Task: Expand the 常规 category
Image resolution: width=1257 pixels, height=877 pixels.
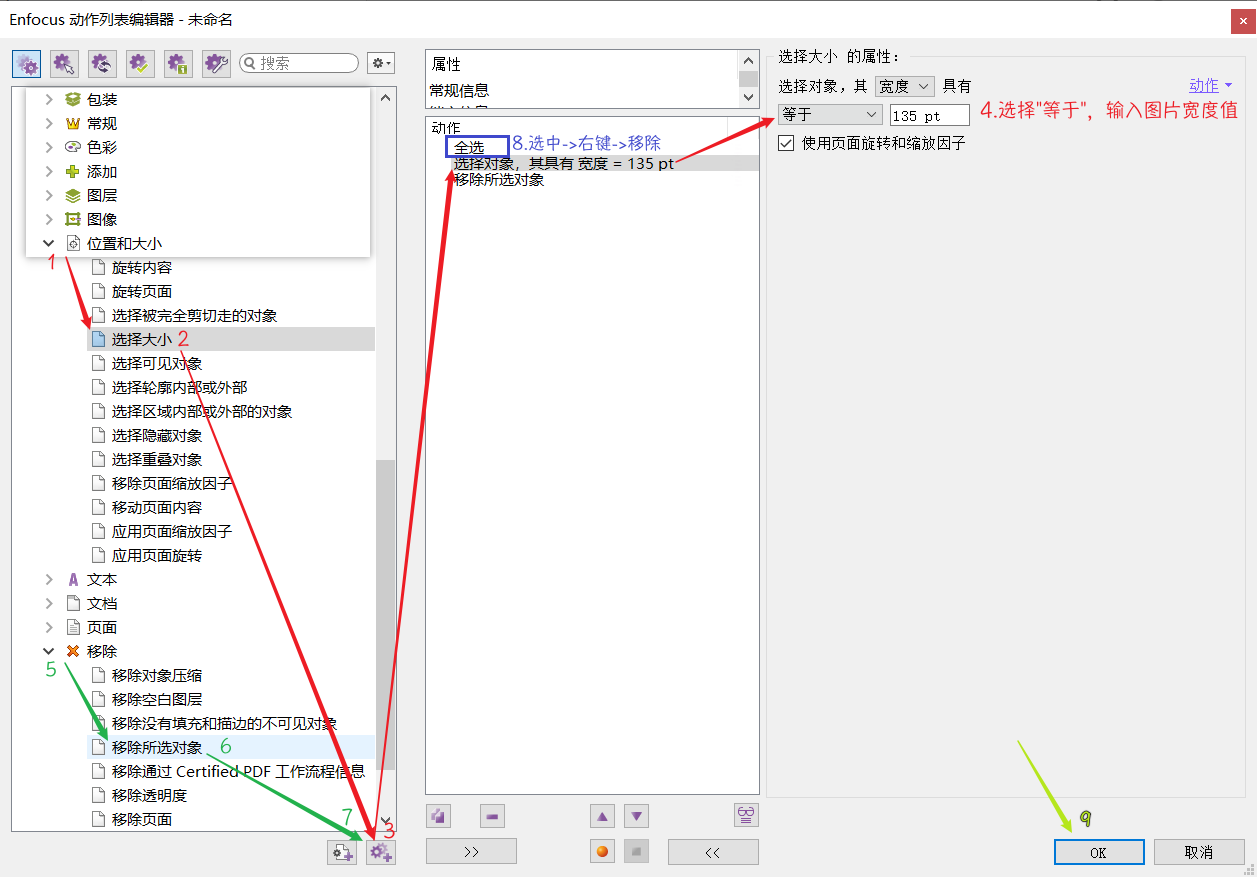Action: click(x=49, y=123)
